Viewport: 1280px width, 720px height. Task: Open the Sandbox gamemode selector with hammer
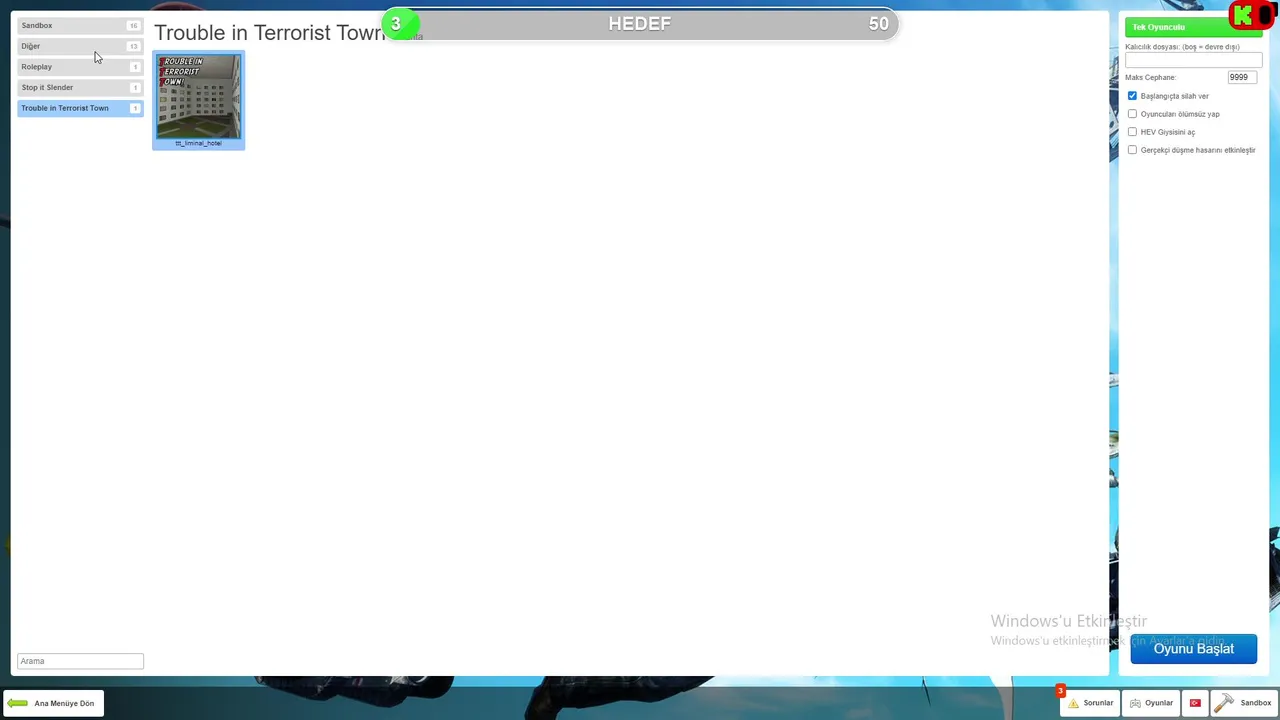click(x=1243, y=703)
